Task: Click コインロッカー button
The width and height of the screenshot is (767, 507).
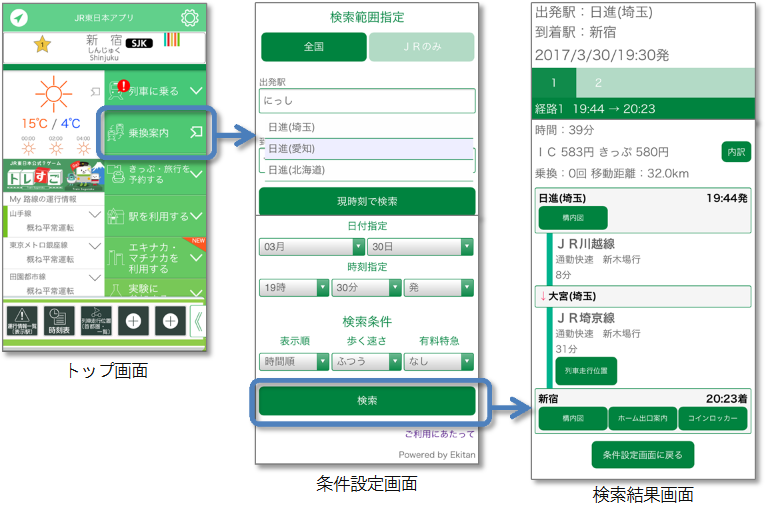Action: (x=713, y=418)
